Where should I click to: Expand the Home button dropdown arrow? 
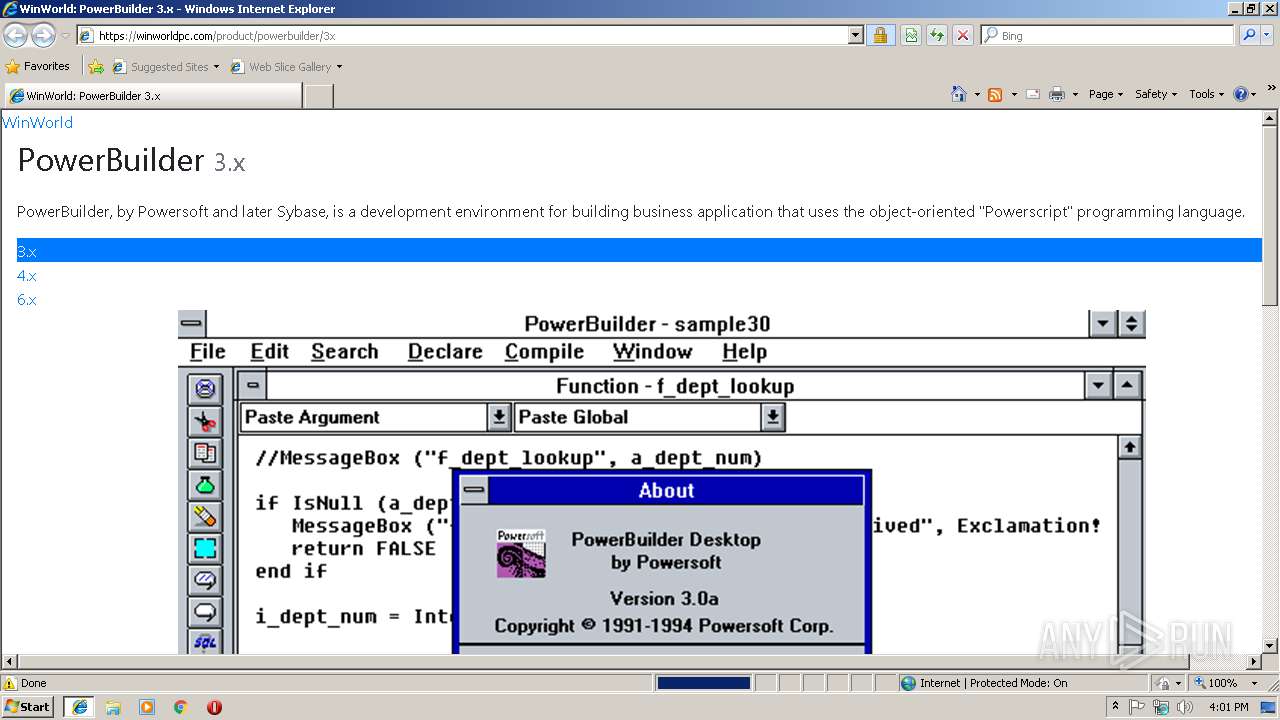tap(977, 95)
